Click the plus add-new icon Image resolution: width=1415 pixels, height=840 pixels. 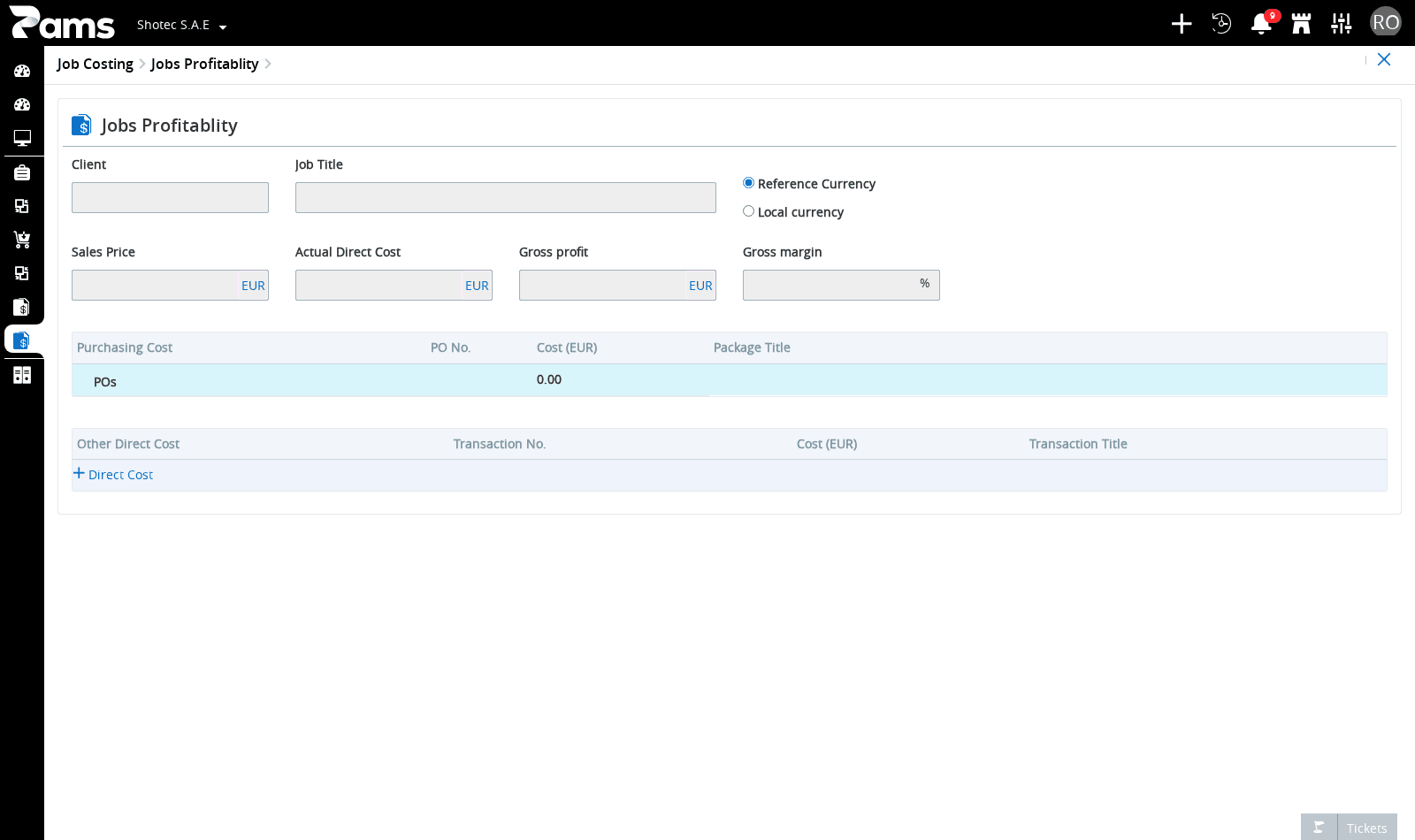tap(1182, 23)
